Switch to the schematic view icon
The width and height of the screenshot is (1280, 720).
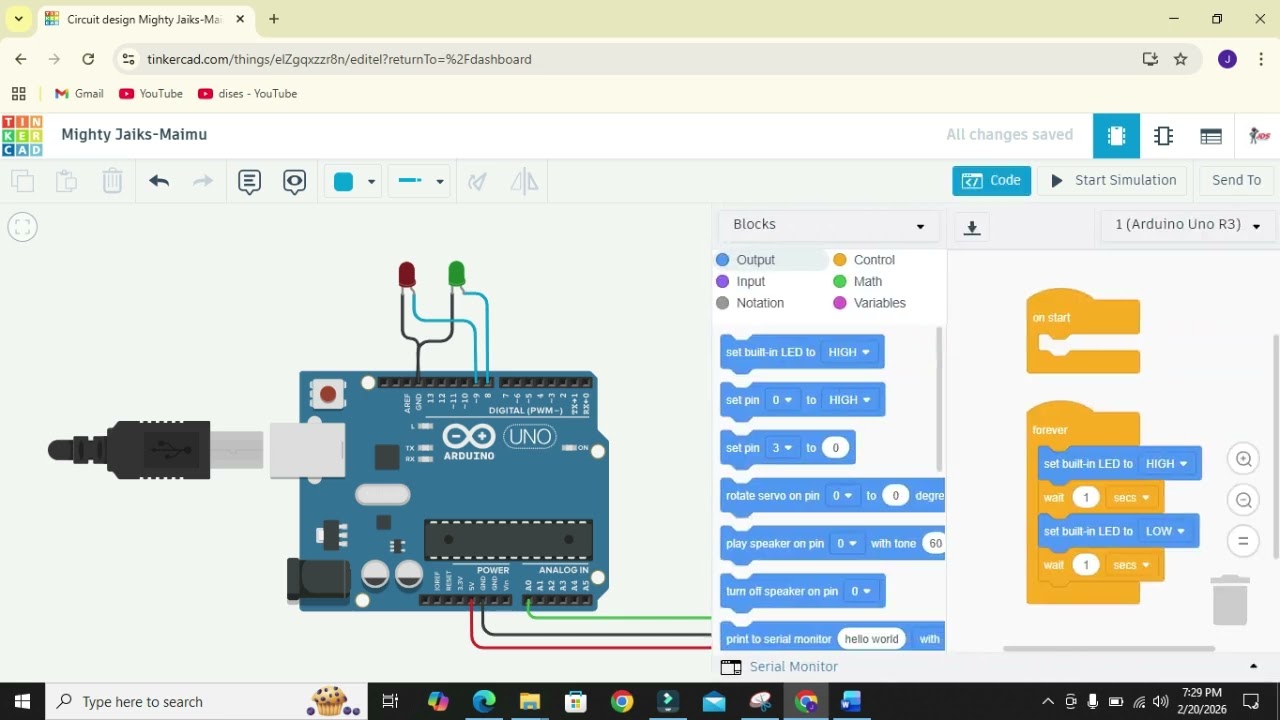[1163, 136]
